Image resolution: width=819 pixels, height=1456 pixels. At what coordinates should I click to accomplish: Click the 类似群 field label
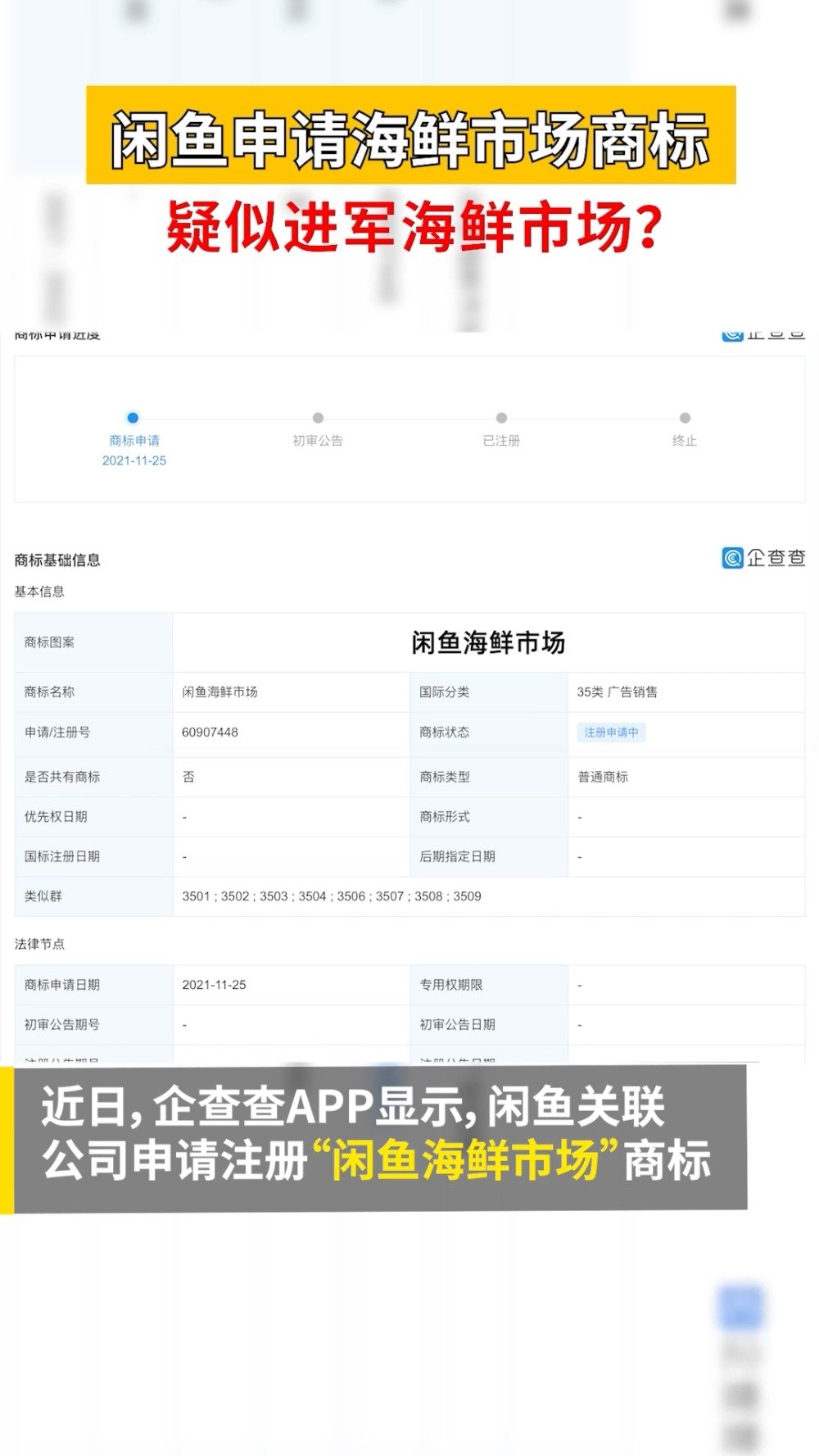coord(43,896)
